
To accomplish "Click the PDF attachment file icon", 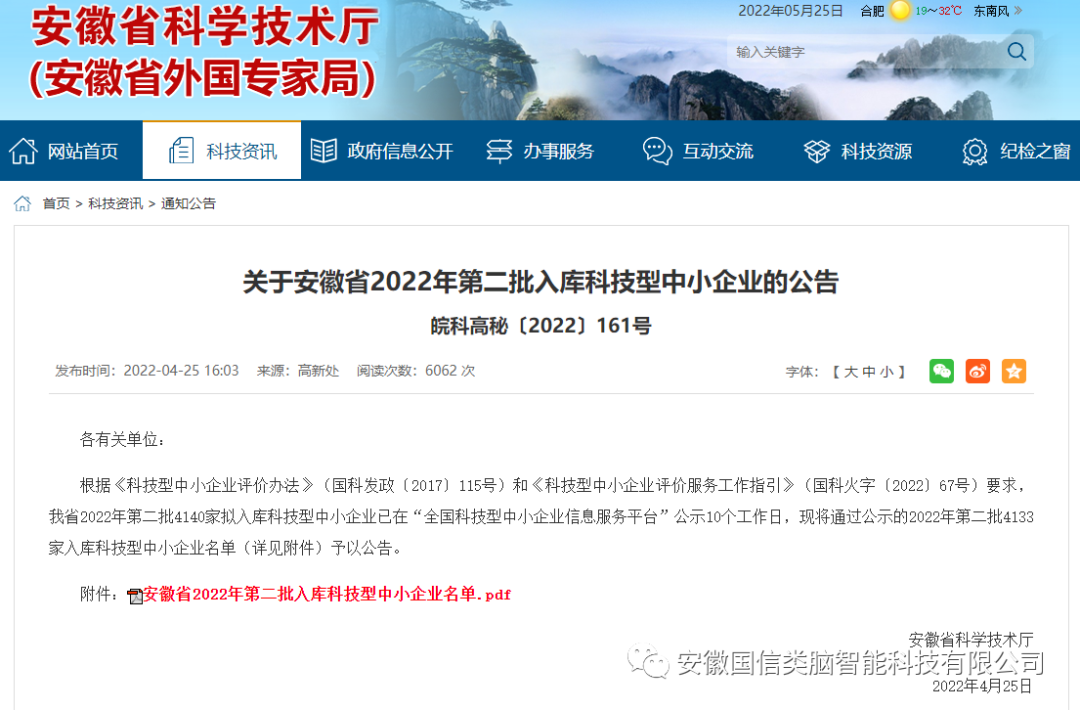I will 135,596.
